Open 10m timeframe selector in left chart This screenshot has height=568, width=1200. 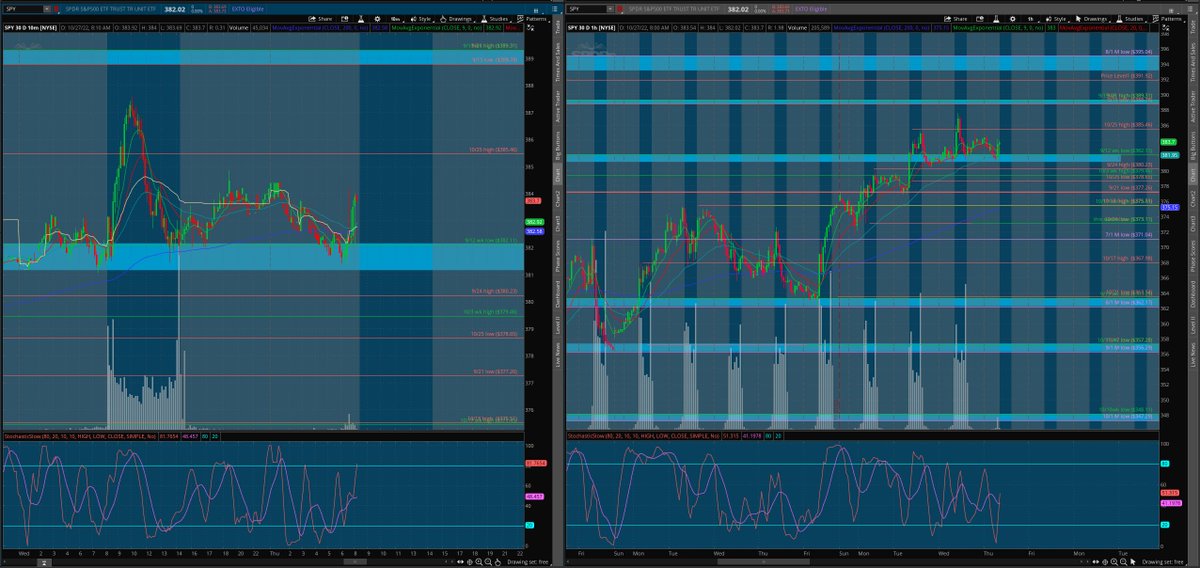pyautogui.click(x=395, y=19)
